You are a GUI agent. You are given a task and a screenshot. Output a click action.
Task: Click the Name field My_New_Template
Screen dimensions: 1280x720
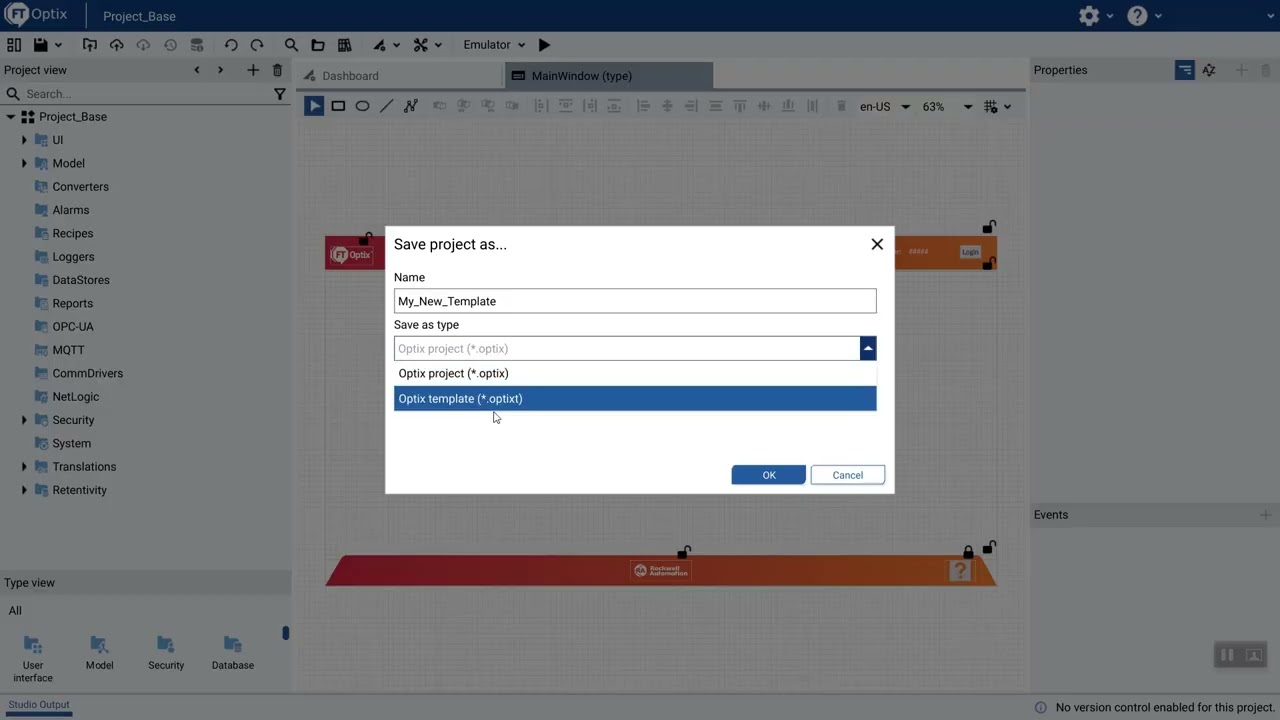point(635,301)
